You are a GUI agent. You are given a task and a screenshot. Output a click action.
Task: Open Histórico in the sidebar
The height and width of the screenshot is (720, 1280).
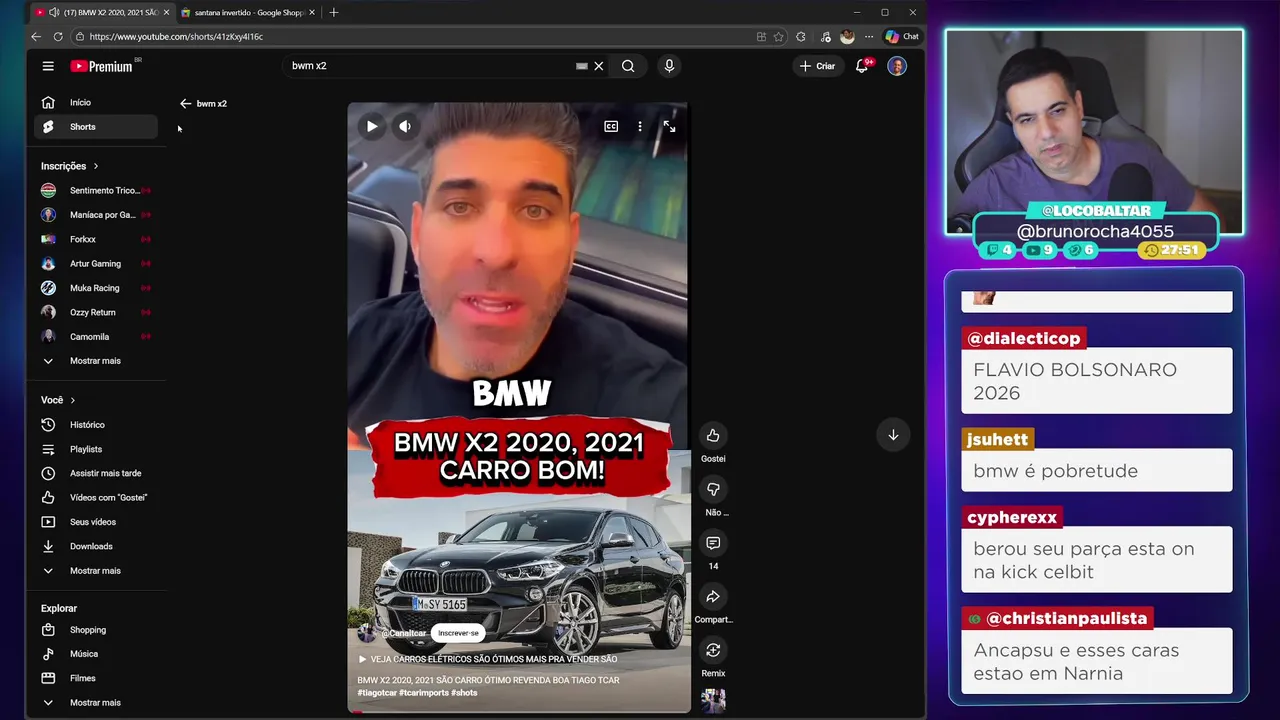(96, 425)
